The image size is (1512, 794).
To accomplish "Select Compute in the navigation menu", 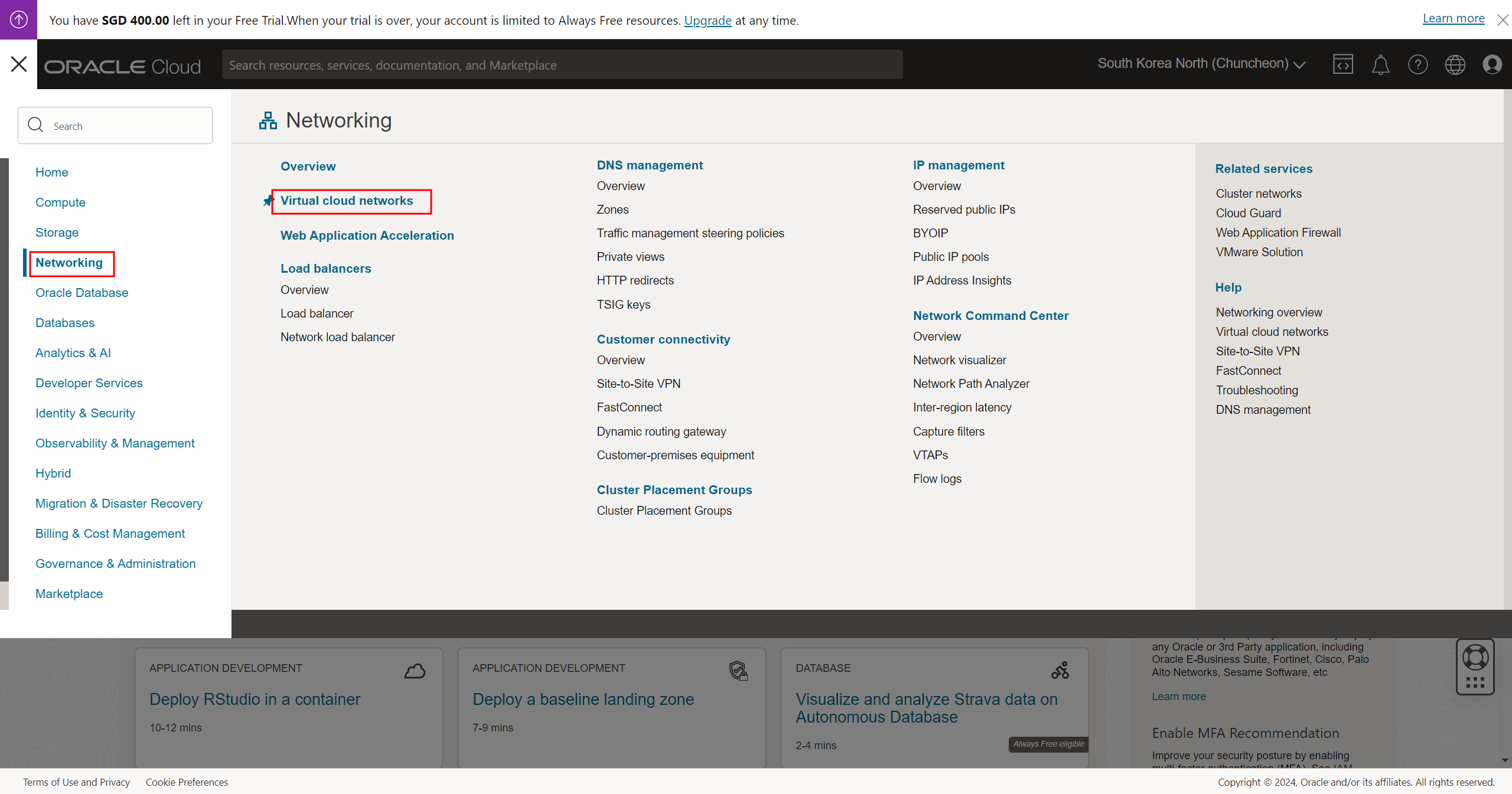I will coord(60,202).
